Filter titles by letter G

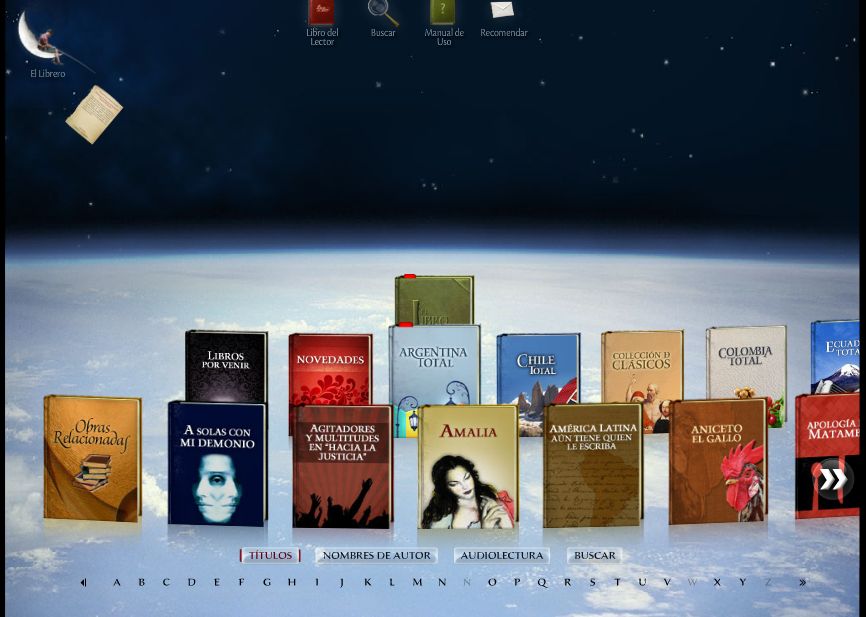(x=267, y=582)
